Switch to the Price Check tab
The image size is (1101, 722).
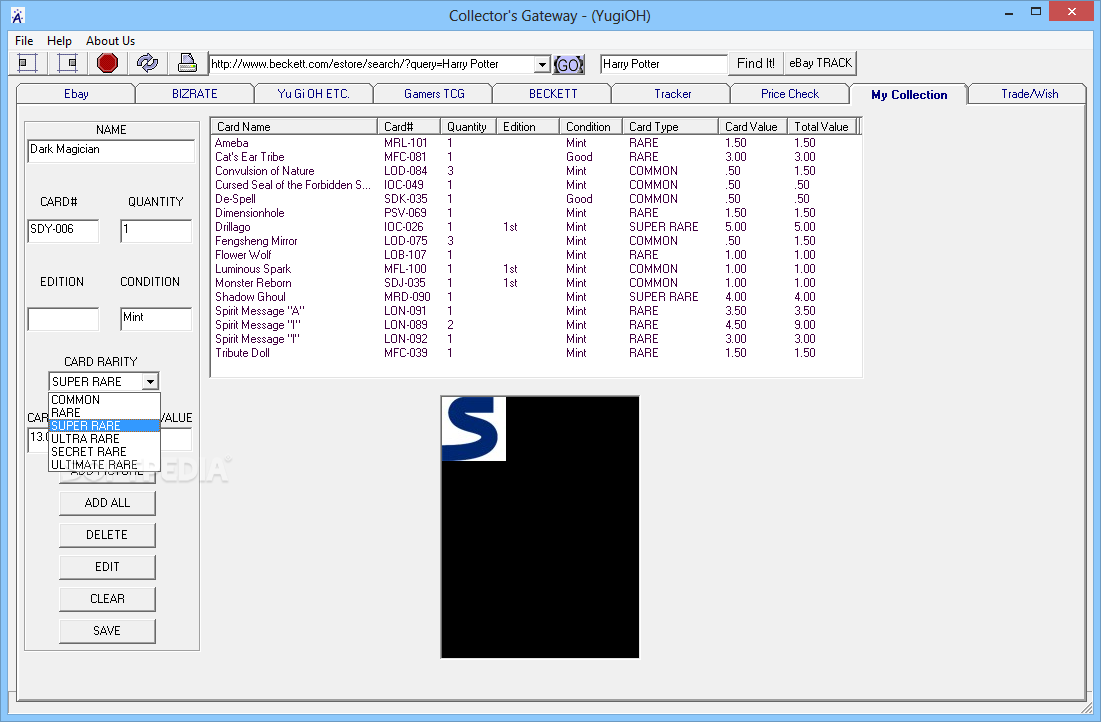click(790, 93)
